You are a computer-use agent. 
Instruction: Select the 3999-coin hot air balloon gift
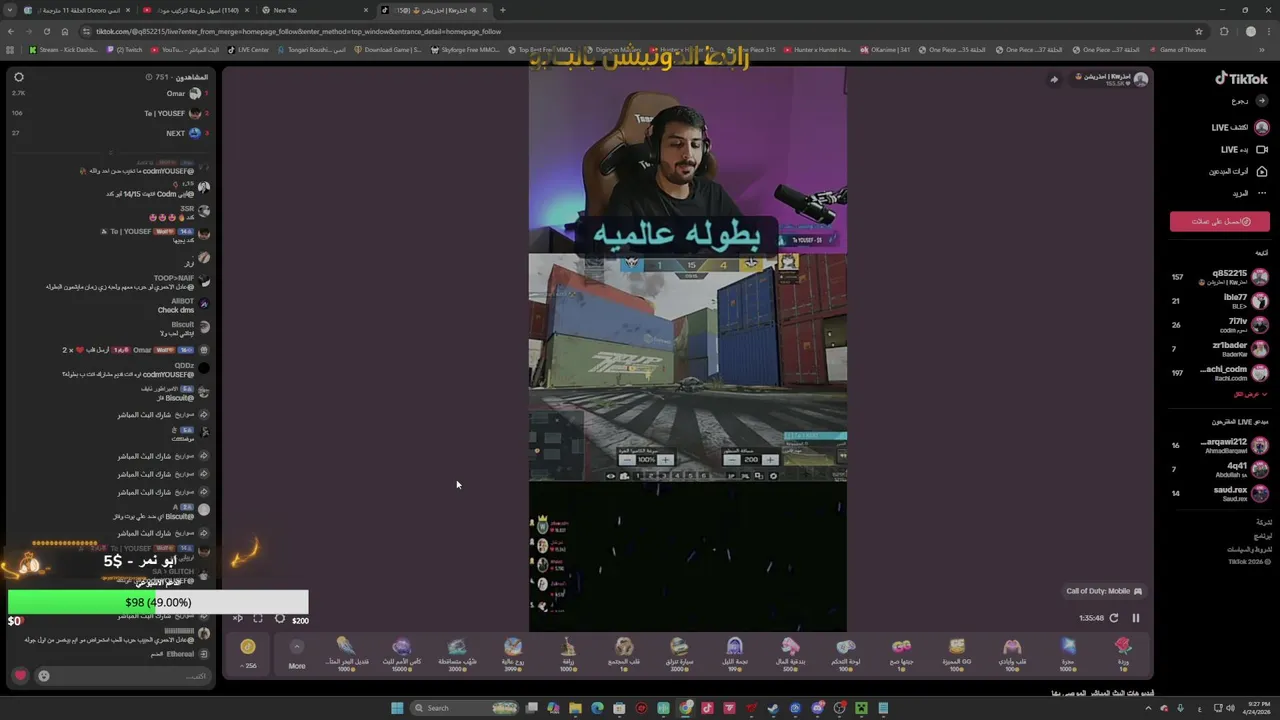click(x=513, y=653)
